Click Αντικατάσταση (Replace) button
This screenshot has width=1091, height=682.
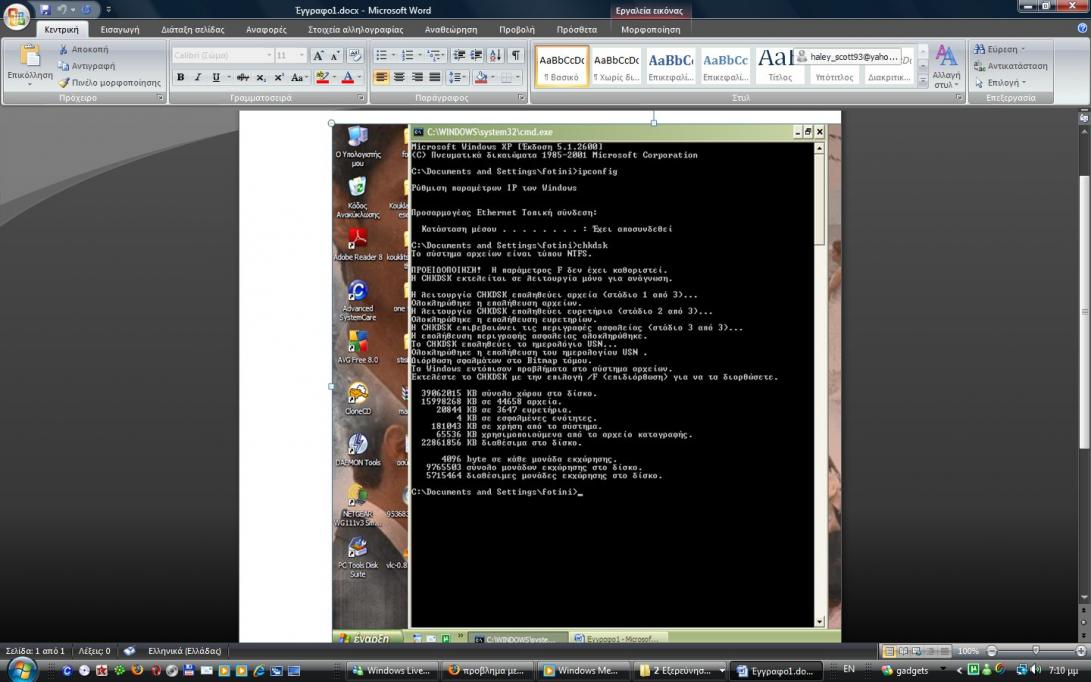coord(1011,66)
